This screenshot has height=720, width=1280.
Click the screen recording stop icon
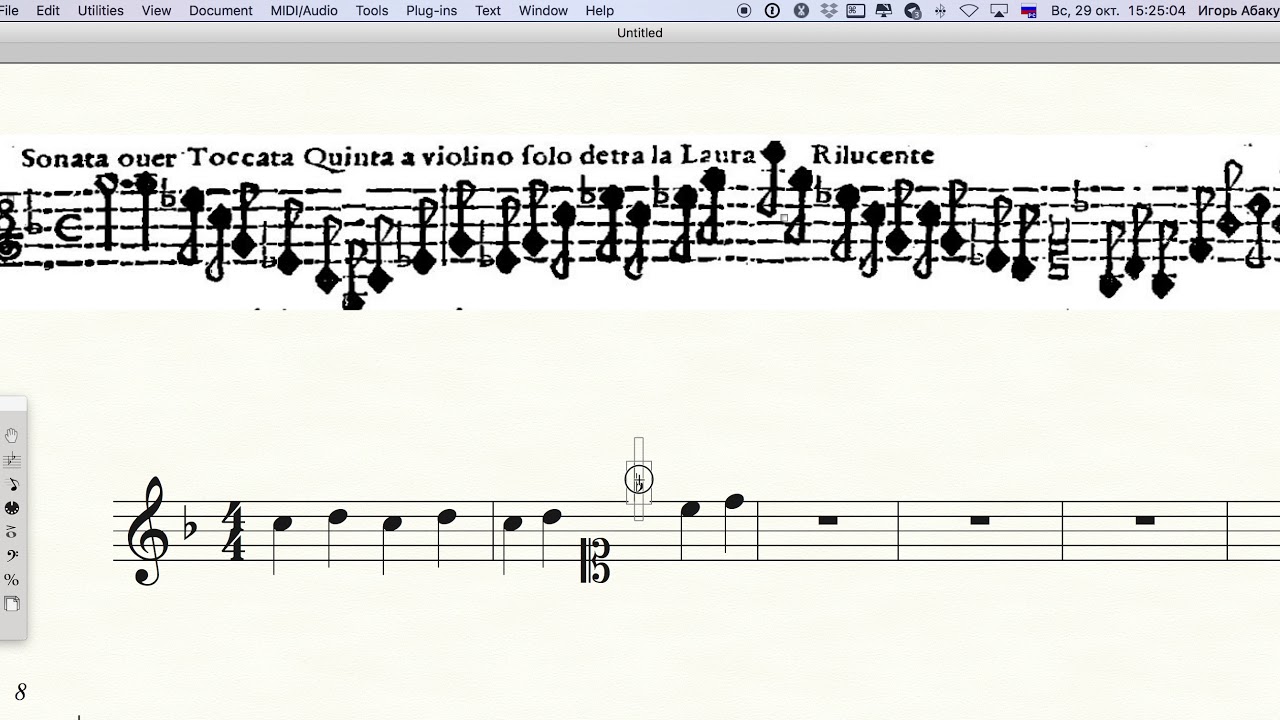744,11
